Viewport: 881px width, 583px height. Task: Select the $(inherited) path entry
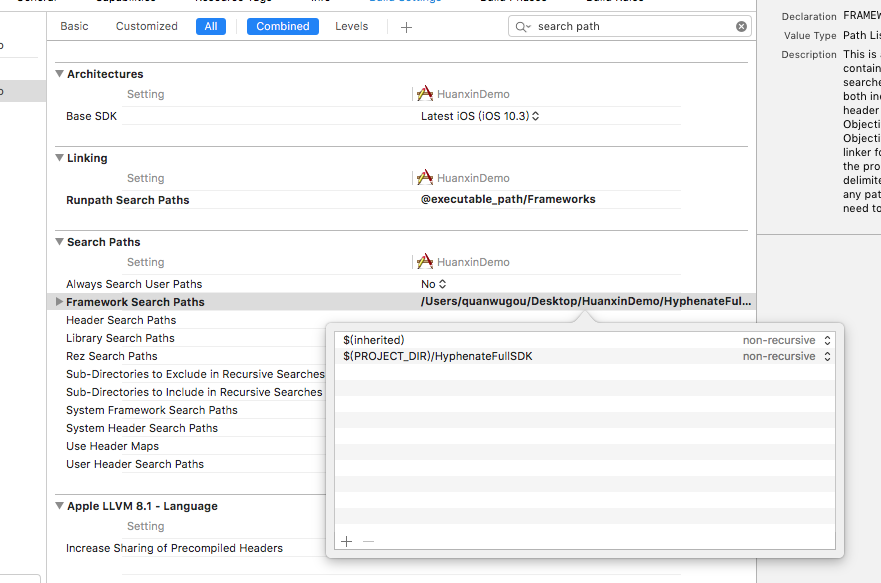tap(374, 340)
